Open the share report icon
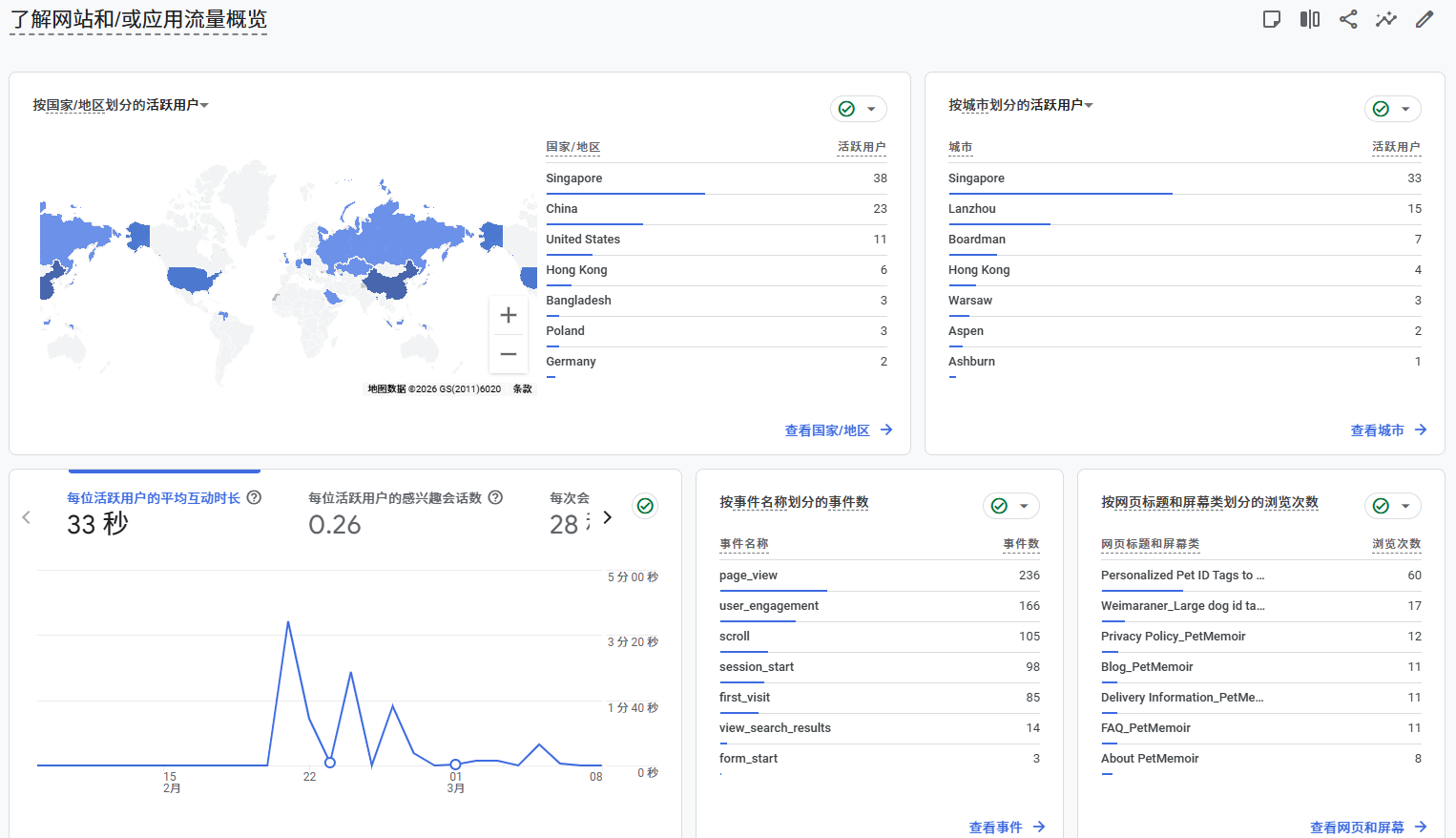1456x838 pixels. tap(1348, 19)
